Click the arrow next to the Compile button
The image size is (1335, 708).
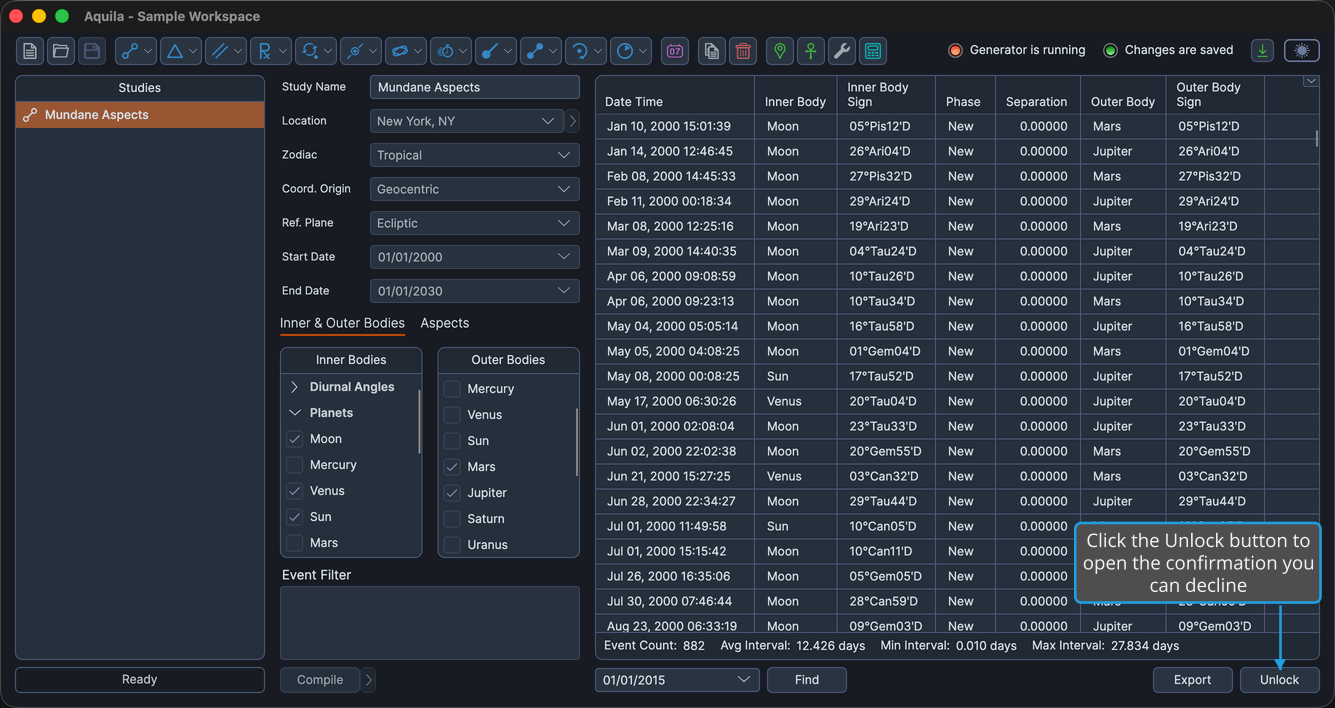(x=369, y=680)
